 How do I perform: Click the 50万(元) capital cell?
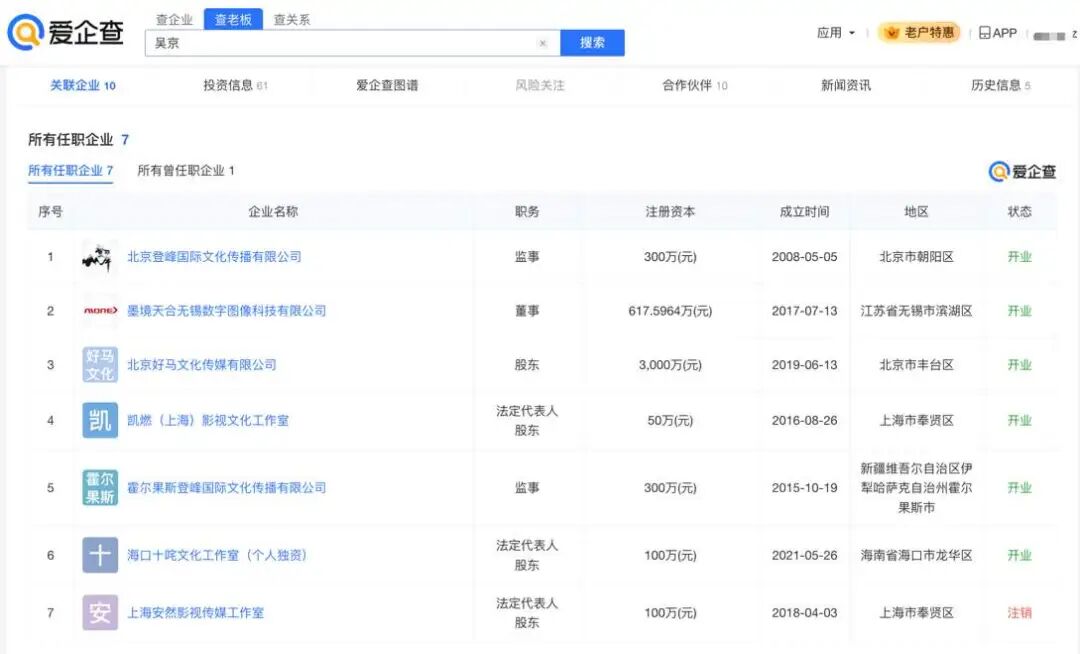(670, 420)
